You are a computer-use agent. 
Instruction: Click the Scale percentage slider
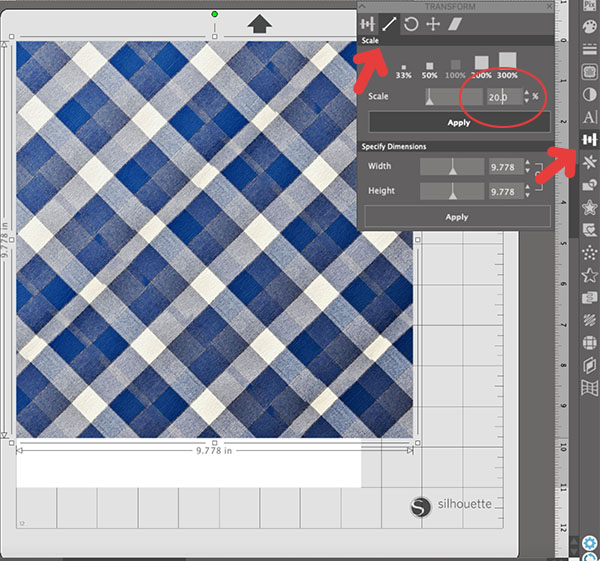[x=454, y=96]
